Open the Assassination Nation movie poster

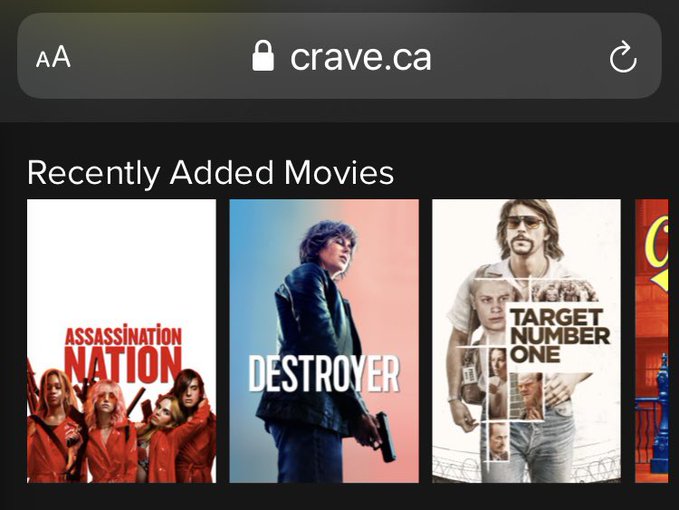[x=121, y=341]
